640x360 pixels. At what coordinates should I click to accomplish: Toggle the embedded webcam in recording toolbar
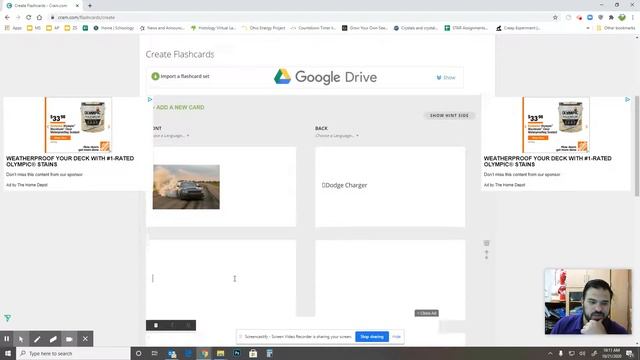pos(69,339)
